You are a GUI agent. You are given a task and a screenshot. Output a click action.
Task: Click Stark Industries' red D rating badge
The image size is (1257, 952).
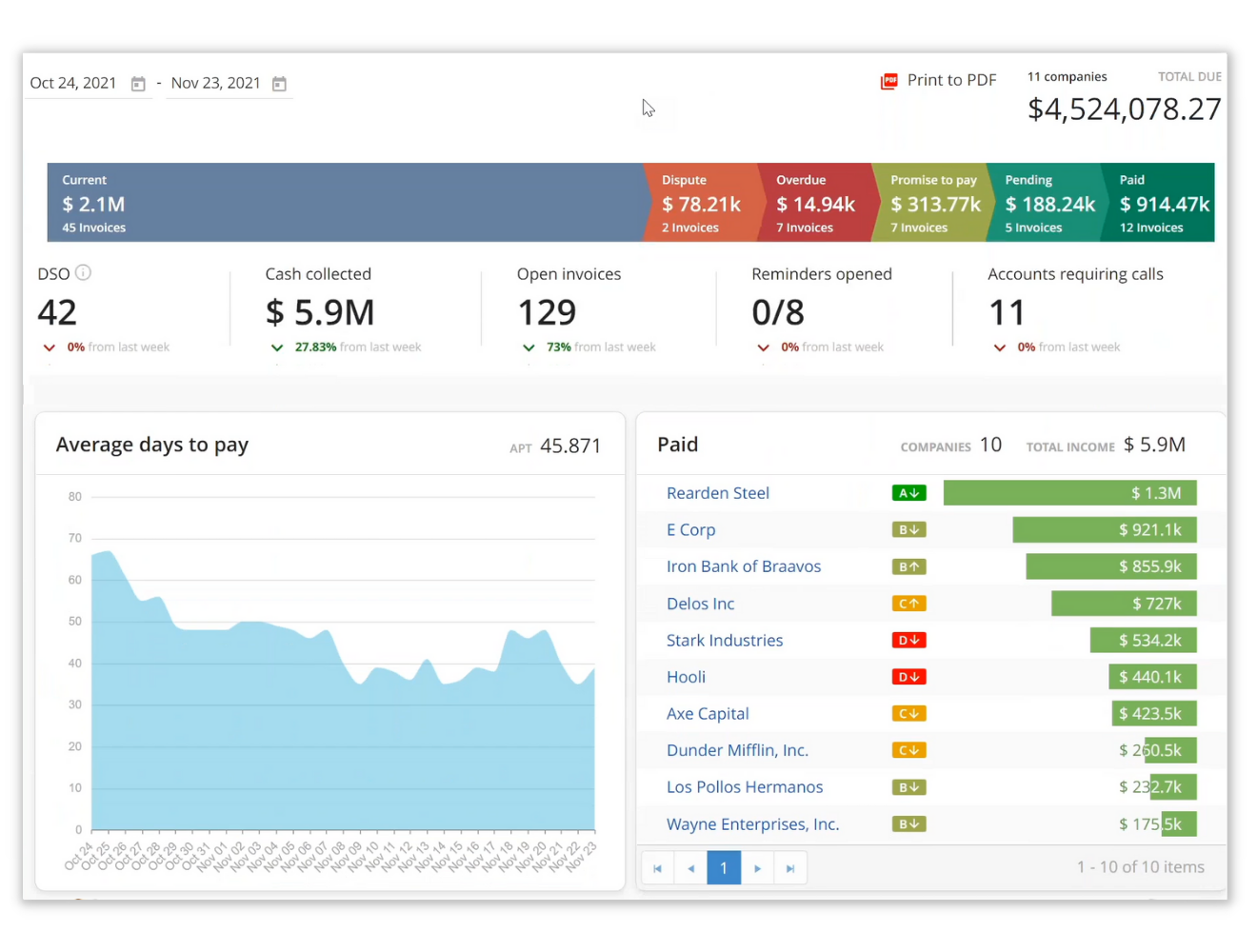point(908,640)
